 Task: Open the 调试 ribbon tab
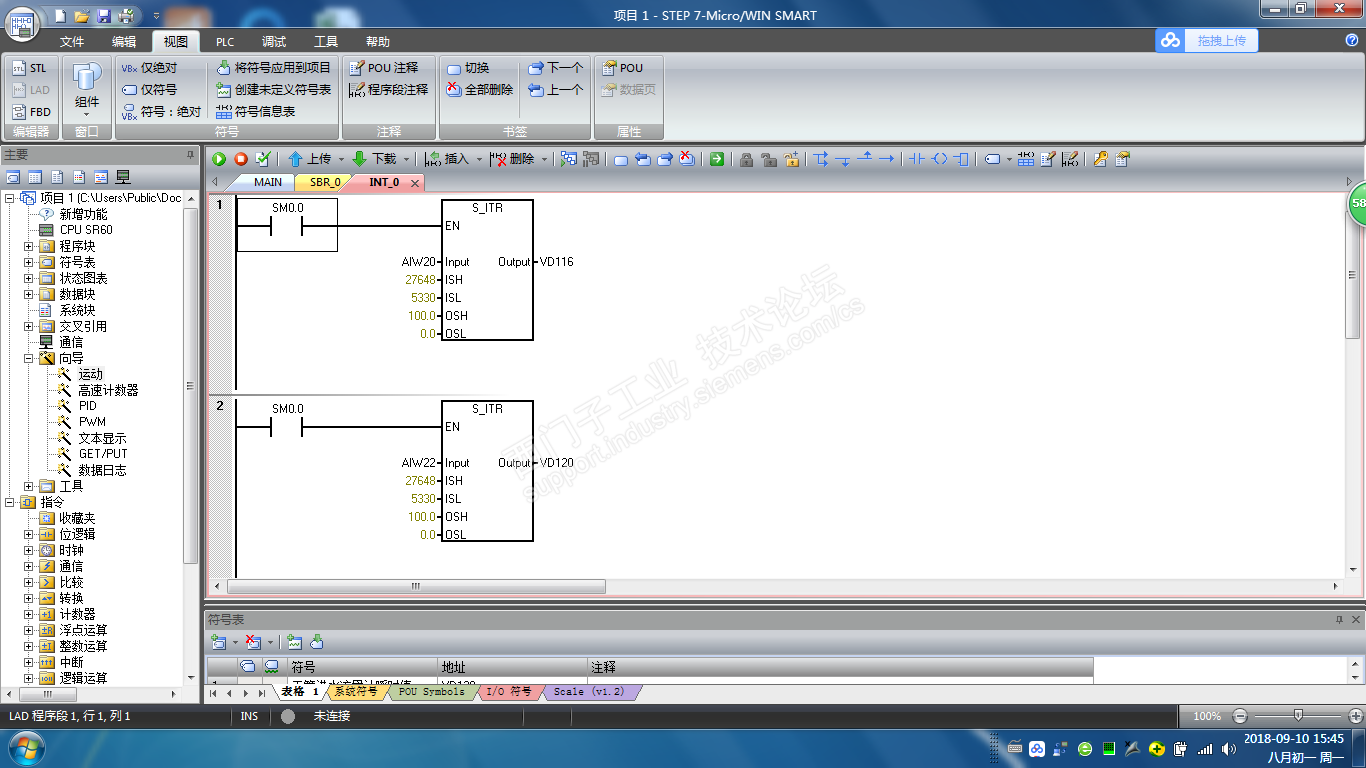point(274,42)
